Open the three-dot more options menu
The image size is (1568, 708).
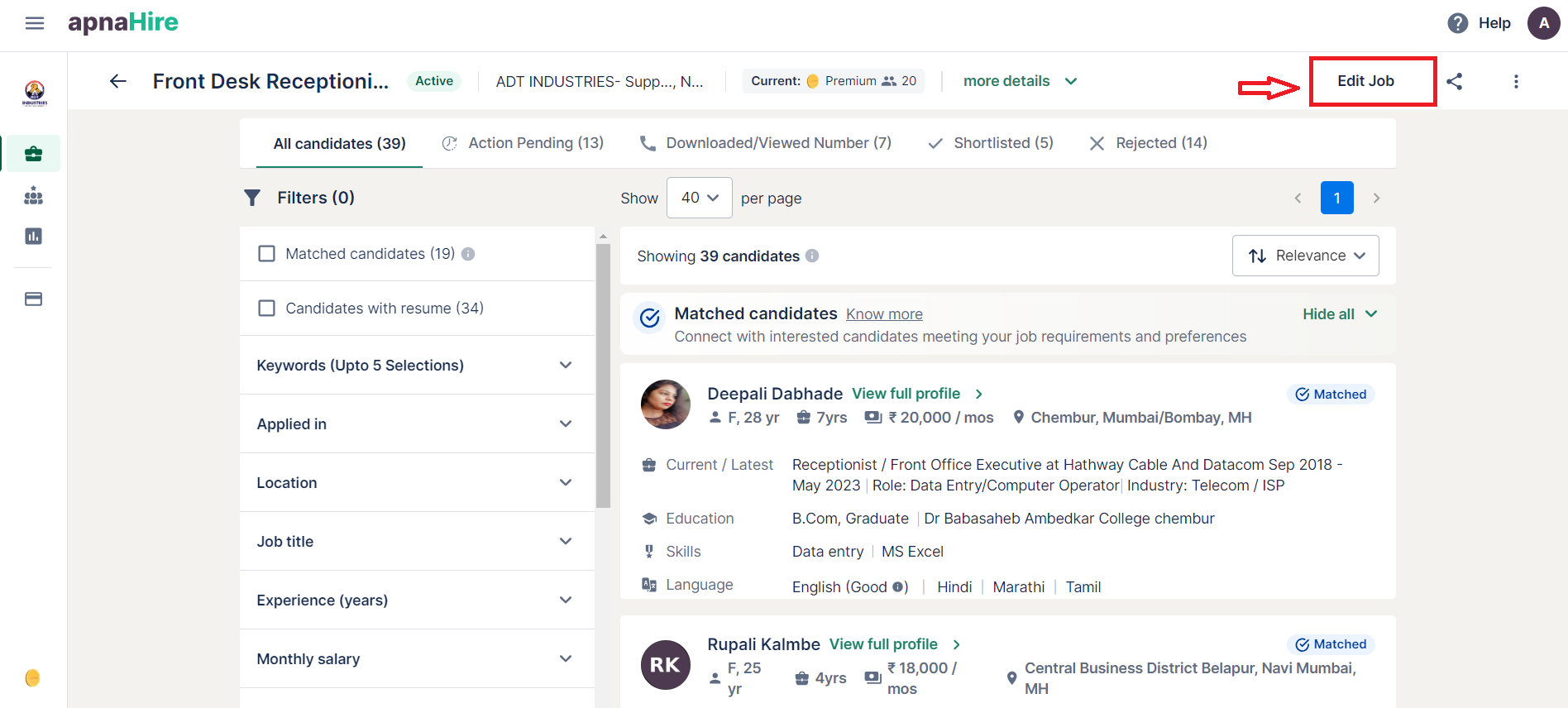[x=1516, y=81]
